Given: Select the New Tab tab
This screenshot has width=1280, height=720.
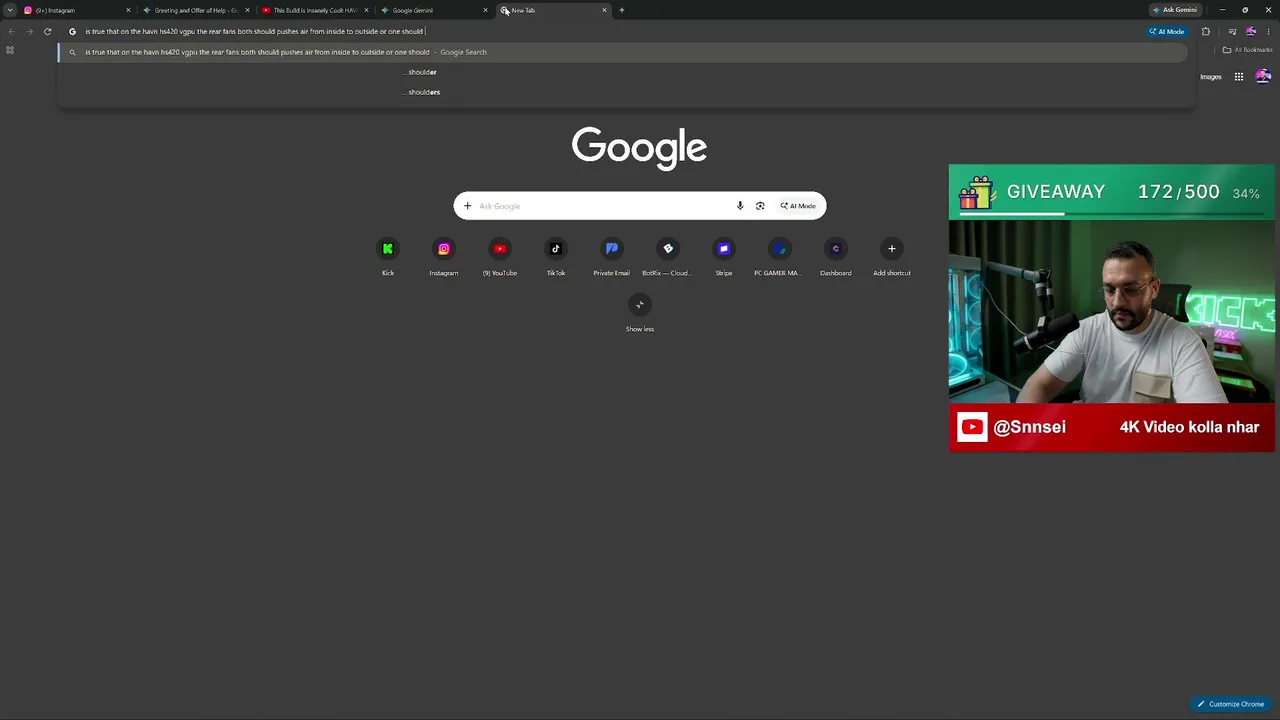Looking at the screenshot, I should 553,10.
